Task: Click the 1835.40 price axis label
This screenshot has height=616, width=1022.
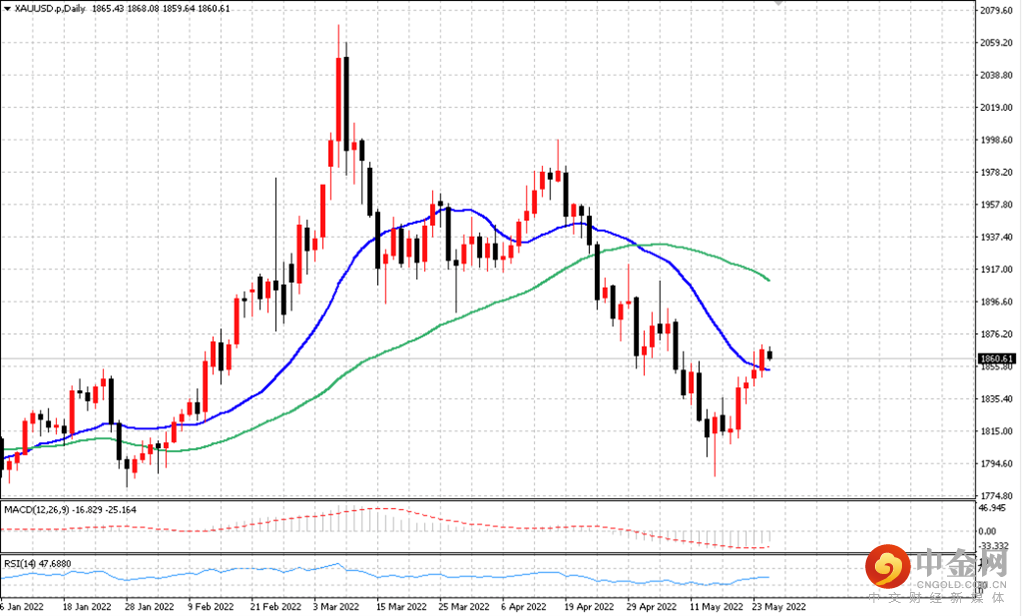Action: pyautogui.click(x=997, y=399)
